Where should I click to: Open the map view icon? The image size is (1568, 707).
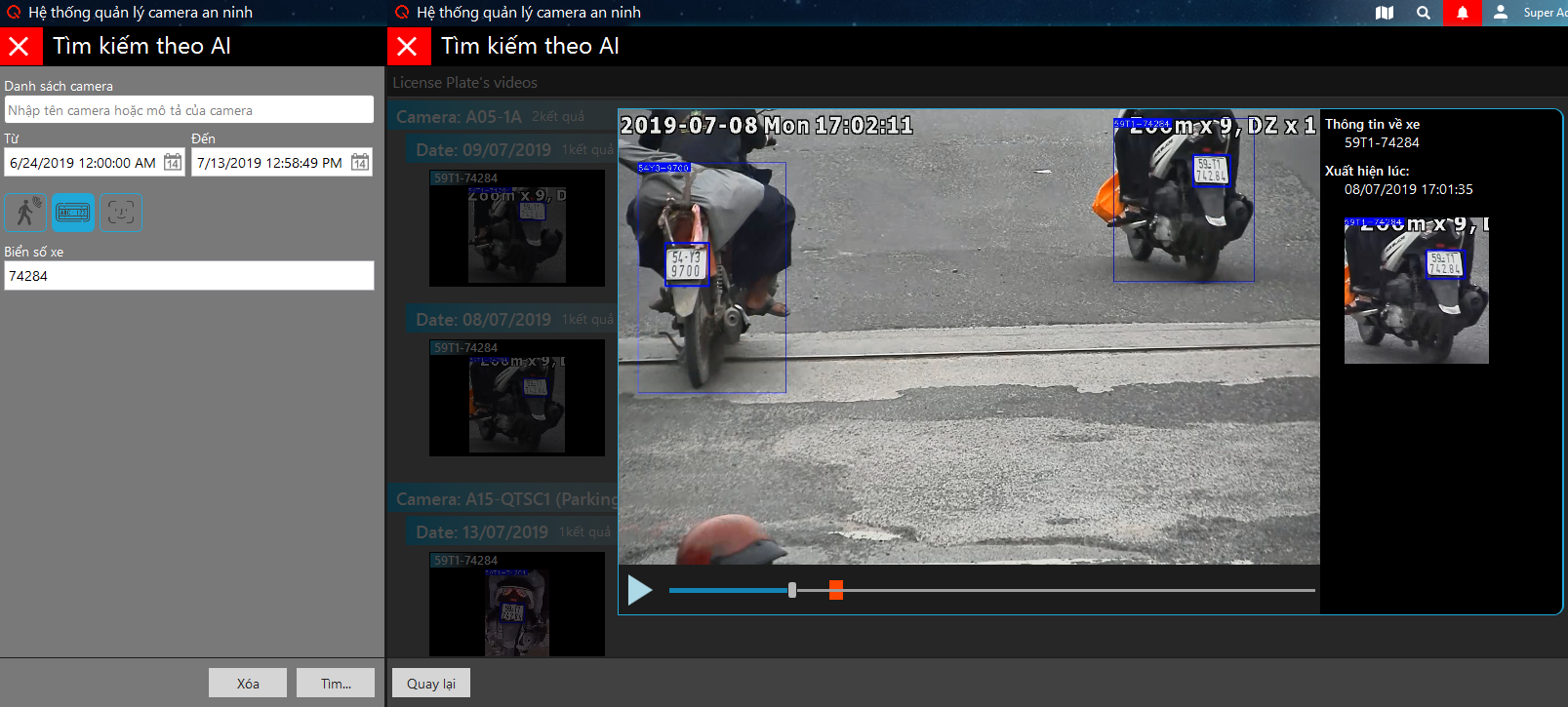[1385, 13]
